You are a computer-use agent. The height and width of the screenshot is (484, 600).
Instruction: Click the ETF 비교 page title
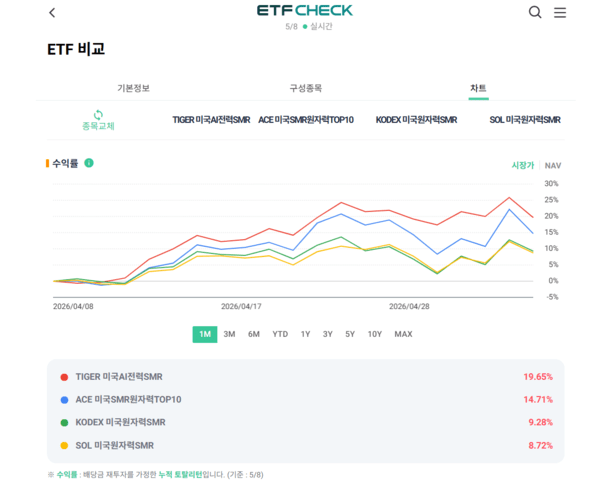[76, 49]
